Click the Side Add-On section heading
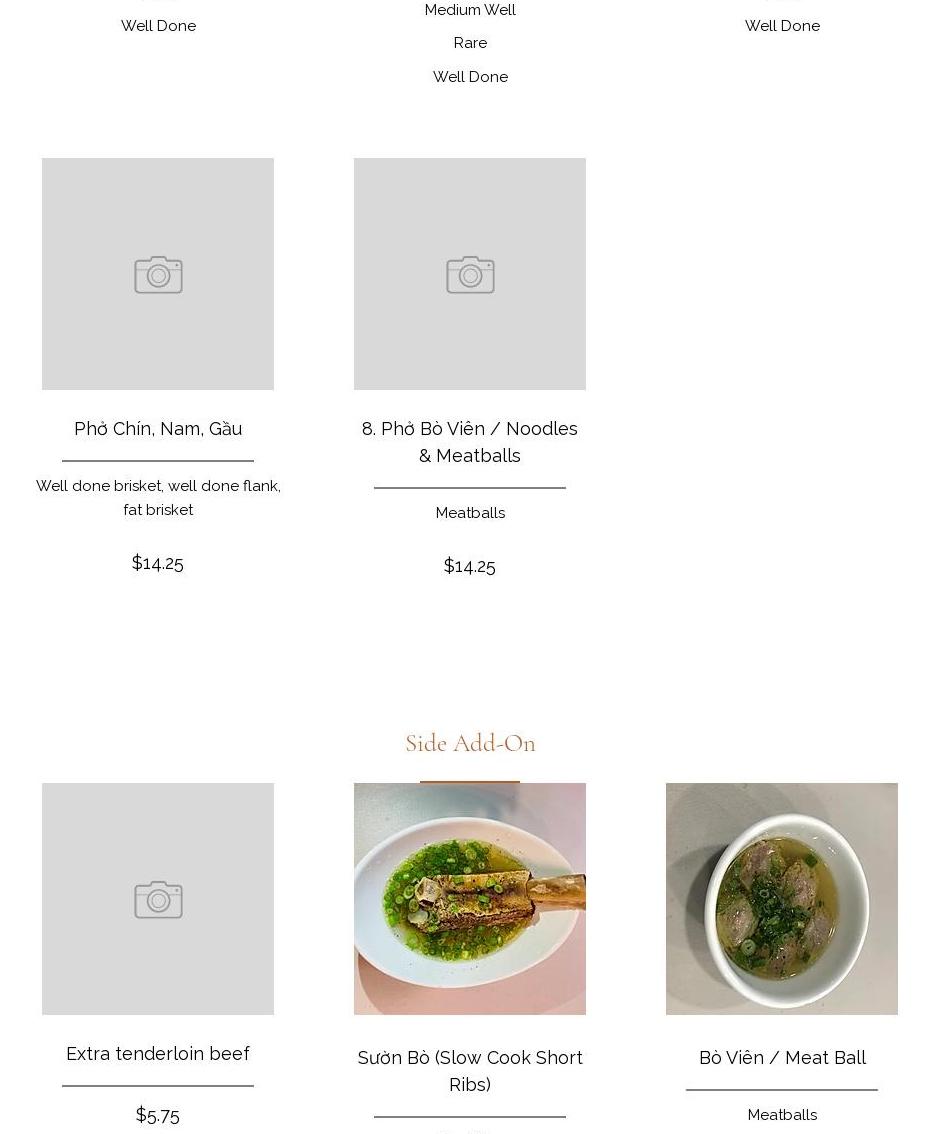The image size is (945, 1134). (x=470, y=743)
